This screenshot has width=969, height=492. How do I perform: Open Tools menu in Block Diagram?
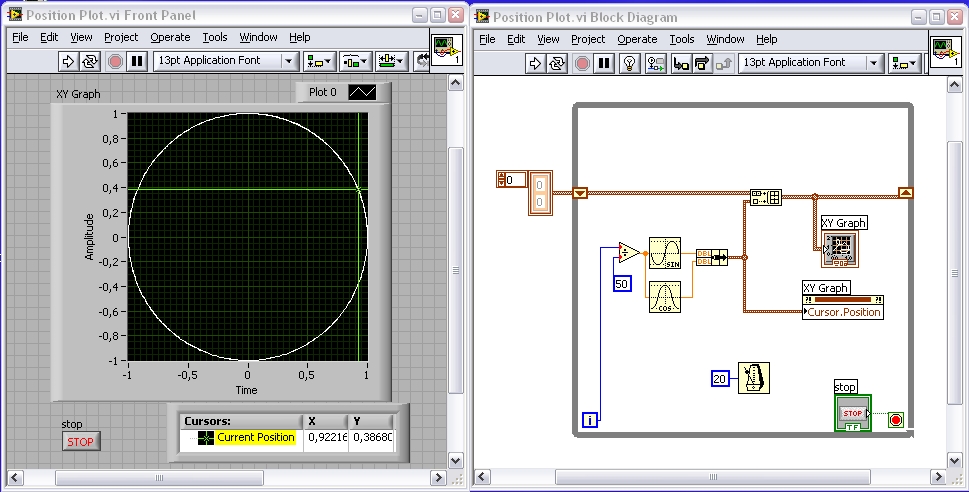(681, 39)
